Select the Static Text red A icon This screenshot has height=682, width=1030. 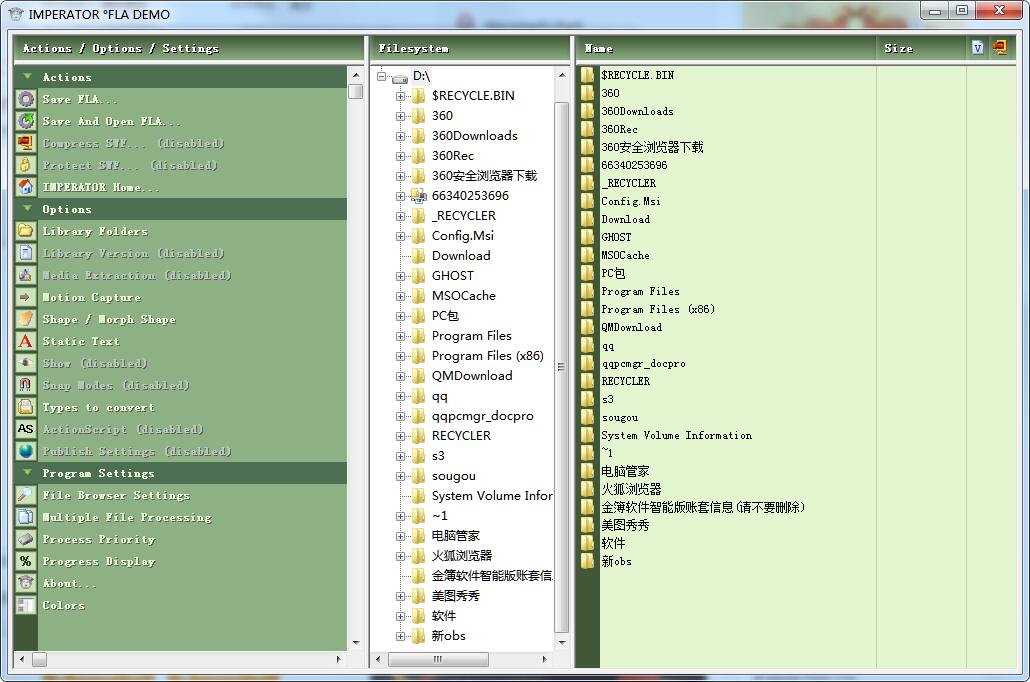(26, 341)
